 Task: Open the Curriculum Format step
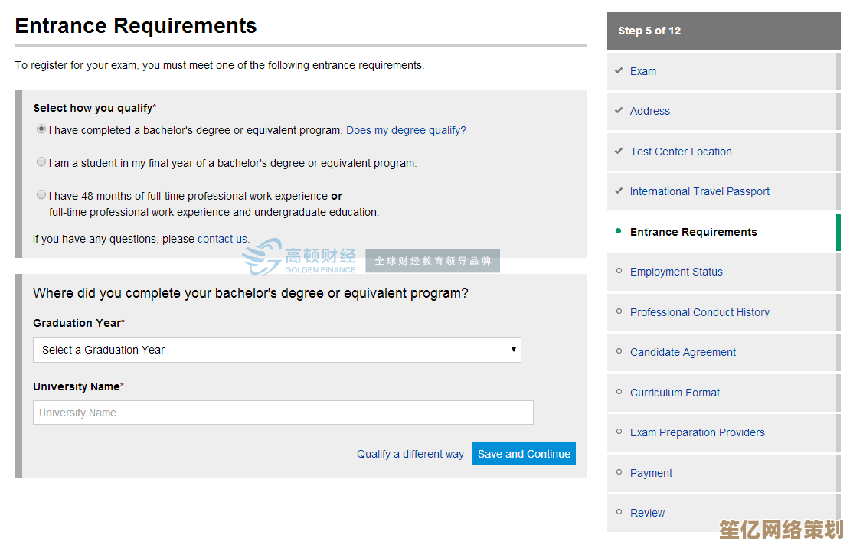coord(674,393)
